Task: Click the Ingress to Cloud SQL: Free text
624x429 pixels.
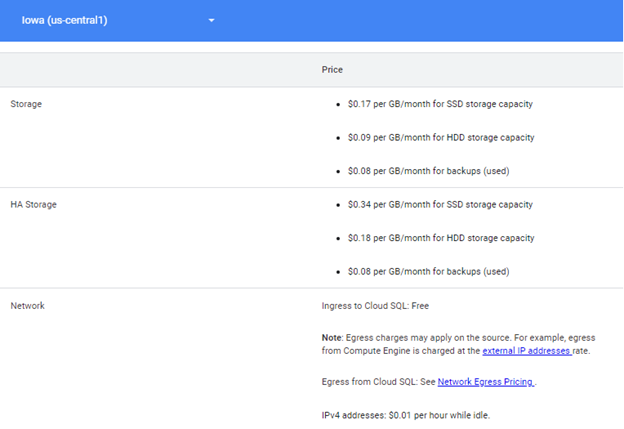Action: [375, 306]
